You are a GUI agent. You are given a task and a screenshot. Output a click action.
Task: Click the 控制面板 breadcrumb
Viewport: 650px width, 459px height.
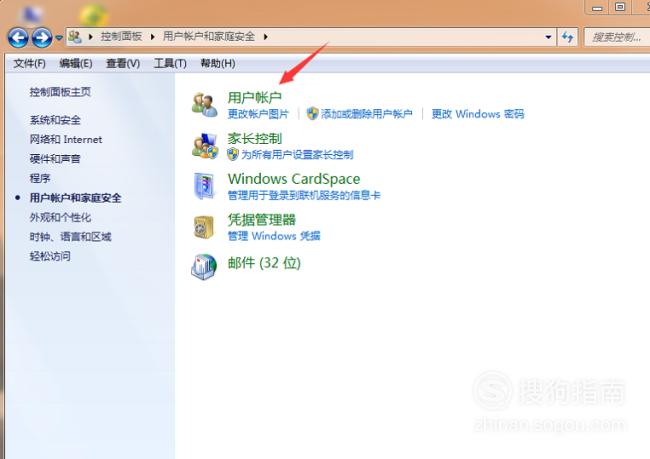pyautogui.click(x=121, y=36)
